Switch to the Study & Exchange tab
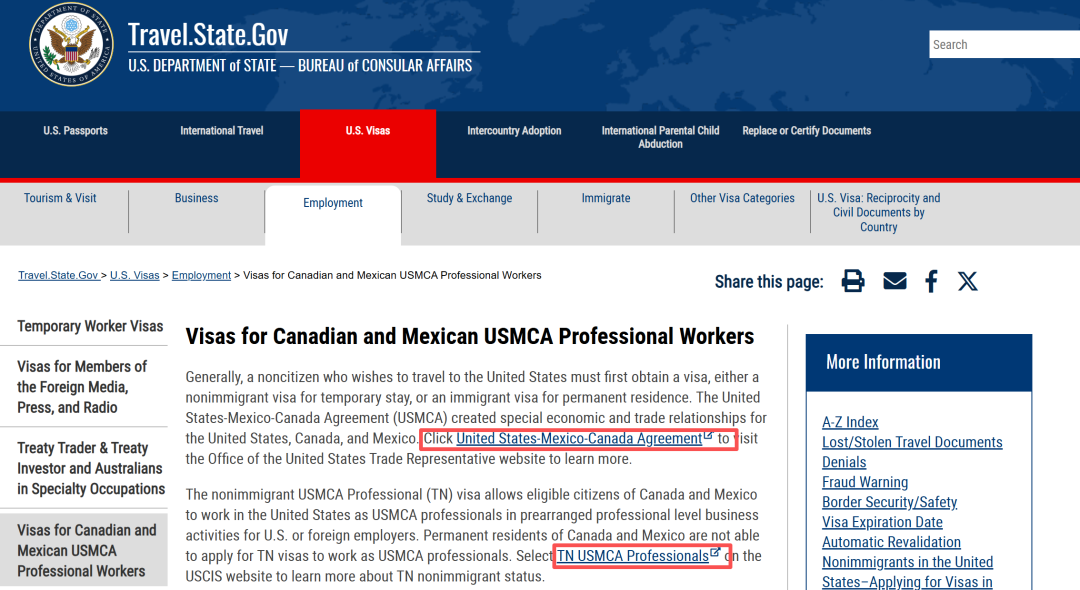The height and width of the screenshot is (590, 1080). pos(469,198)
